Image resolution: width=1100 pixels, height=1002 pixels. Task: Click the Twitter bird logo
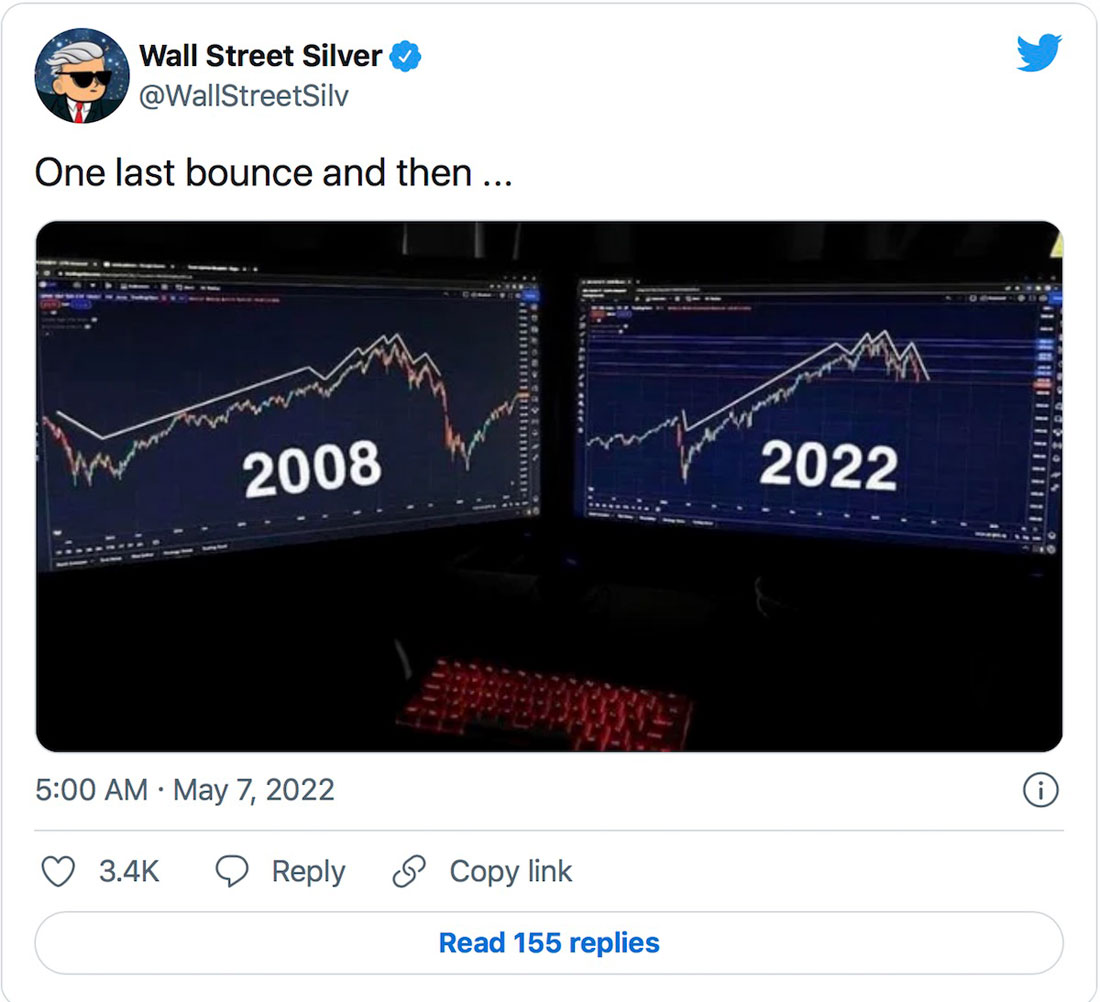(x=1039, y=53)
